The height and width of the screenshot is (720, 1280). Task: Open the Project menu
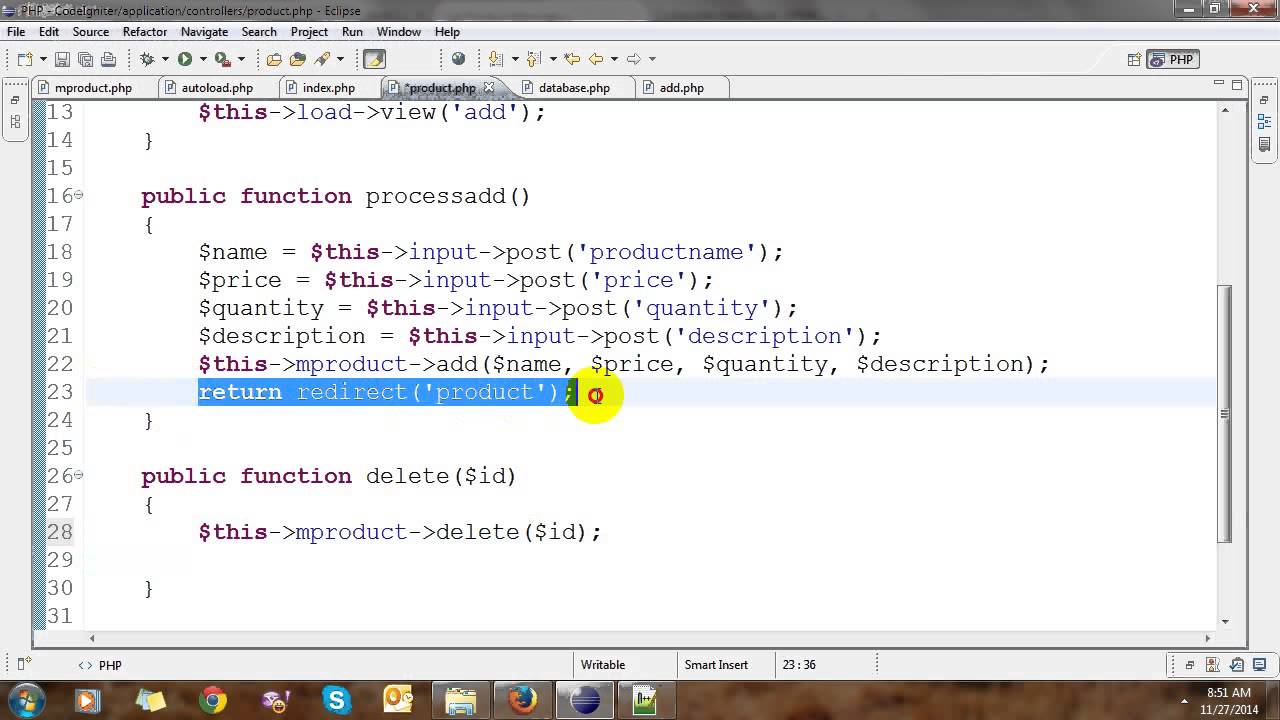[309, 32]
